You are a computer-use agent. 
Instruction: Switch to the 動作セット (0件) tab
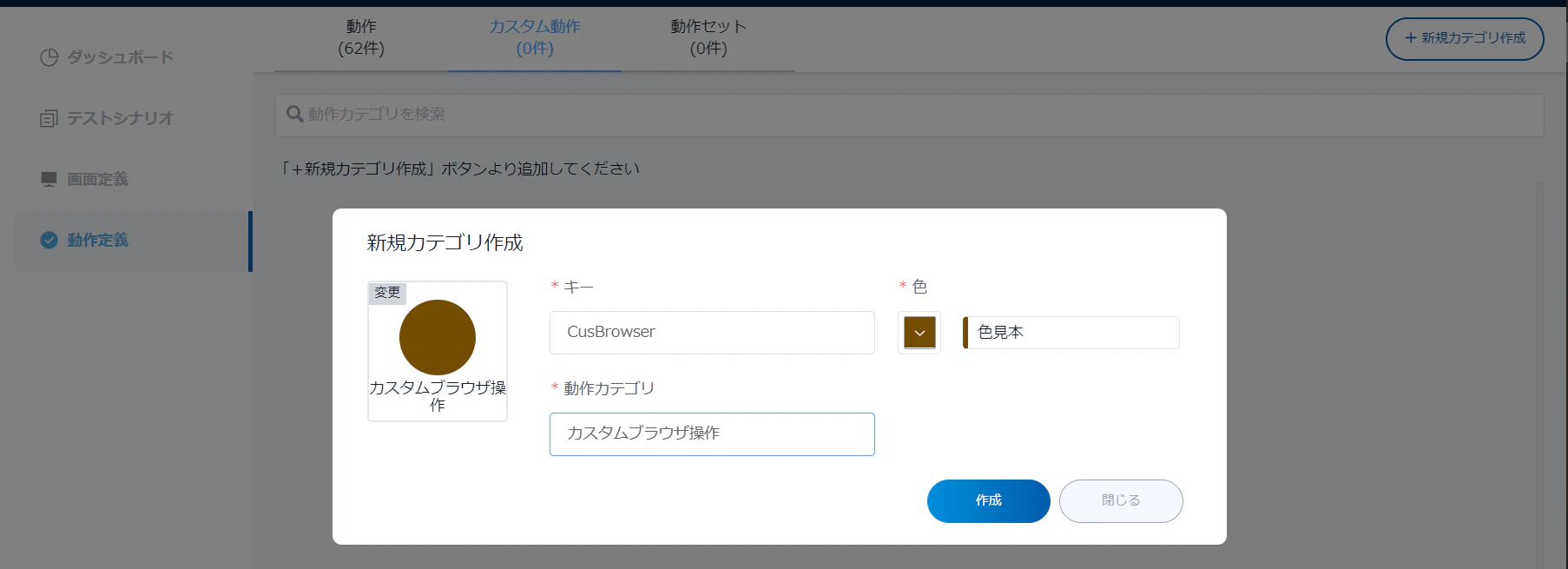pos(708,38)
